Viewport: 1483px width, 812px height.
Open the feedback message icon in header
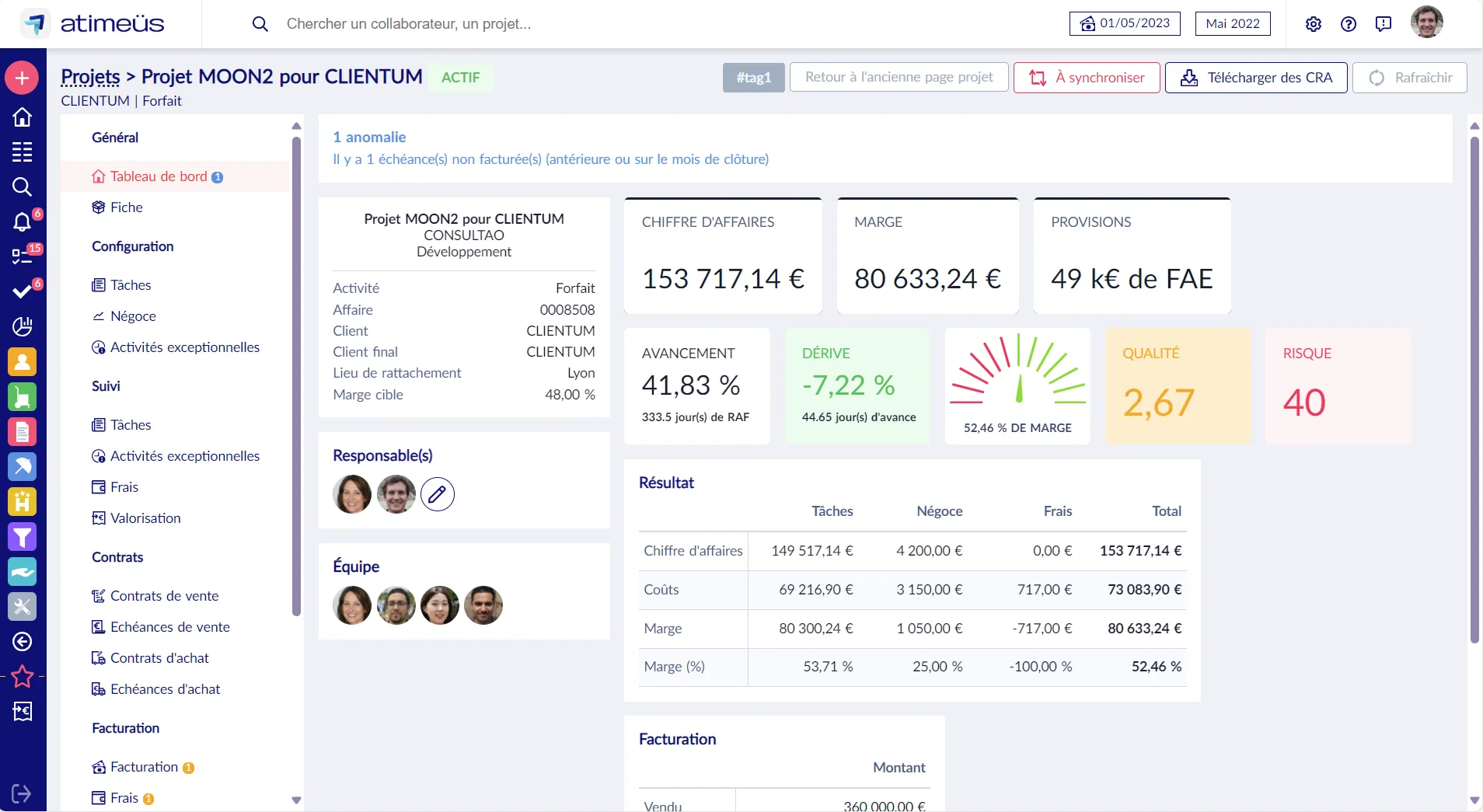(1384, 24)
